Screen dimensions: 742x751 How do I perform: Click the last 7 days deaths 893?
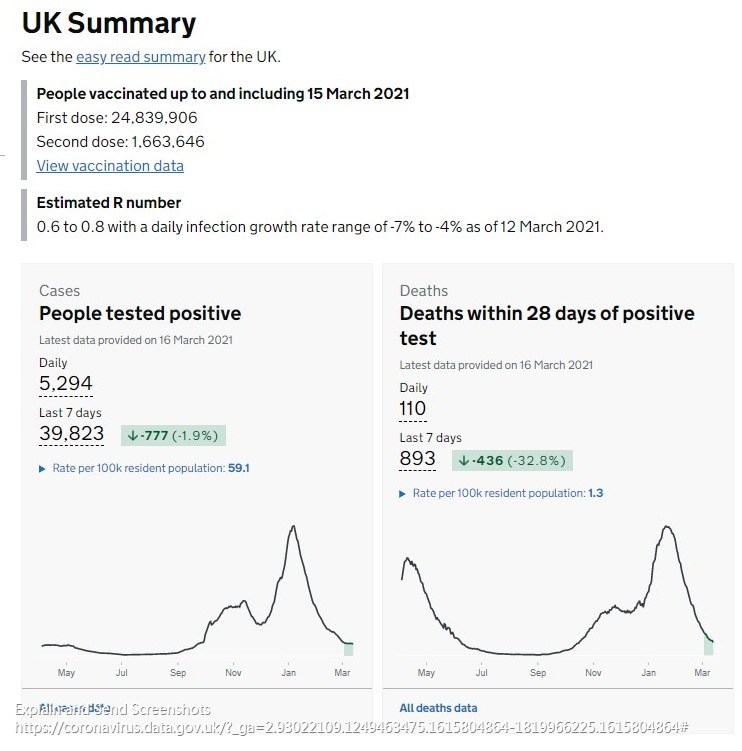417,459
